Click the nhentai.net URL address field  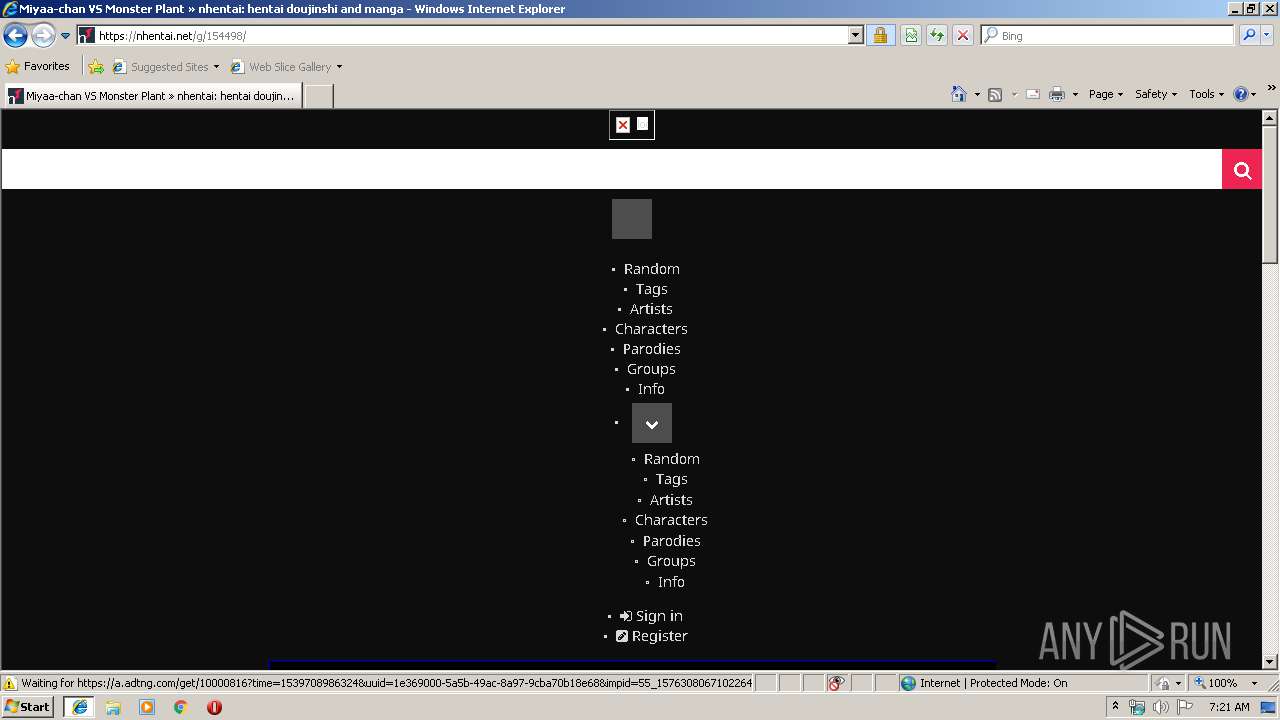462,36
